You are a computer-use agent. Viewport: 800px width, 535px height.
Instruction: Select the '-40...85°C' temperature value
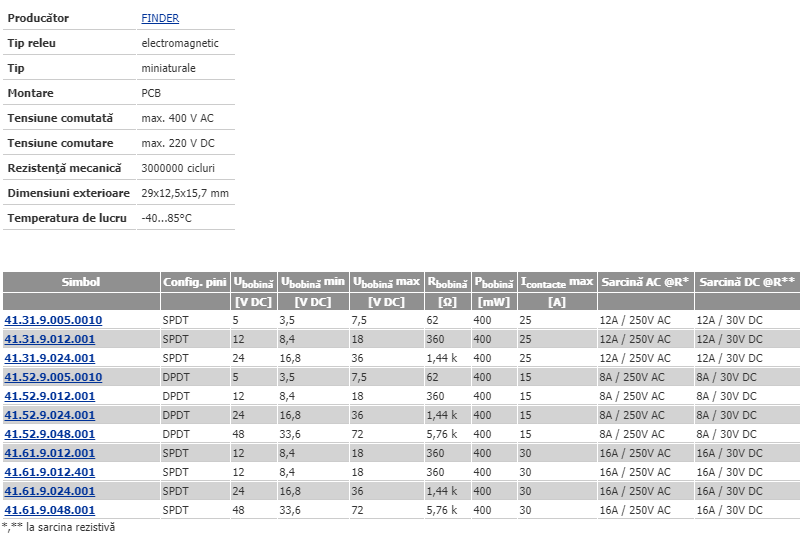tap(166, 218)
